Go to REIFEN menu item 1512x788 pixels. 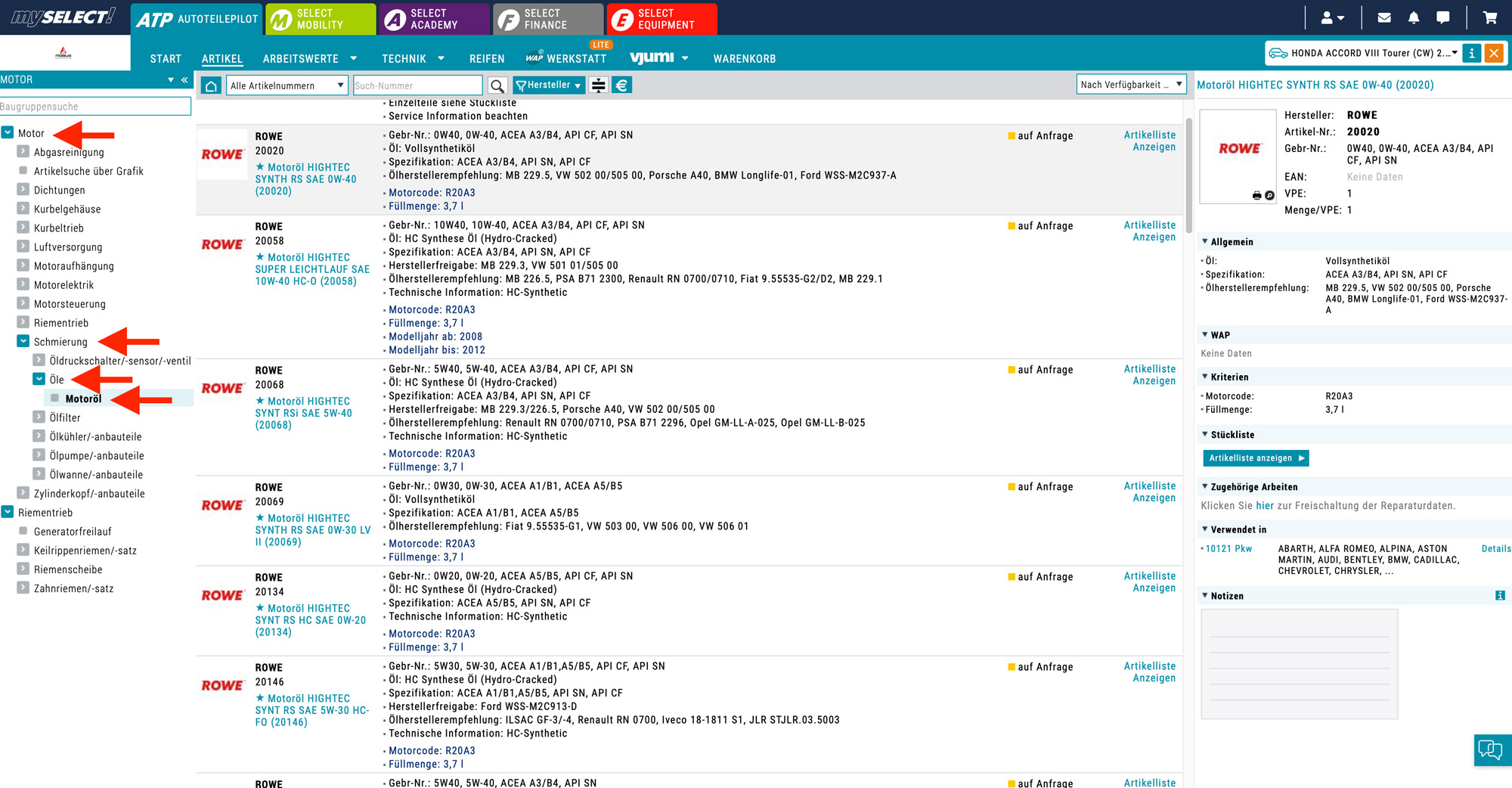coord(487,58)
